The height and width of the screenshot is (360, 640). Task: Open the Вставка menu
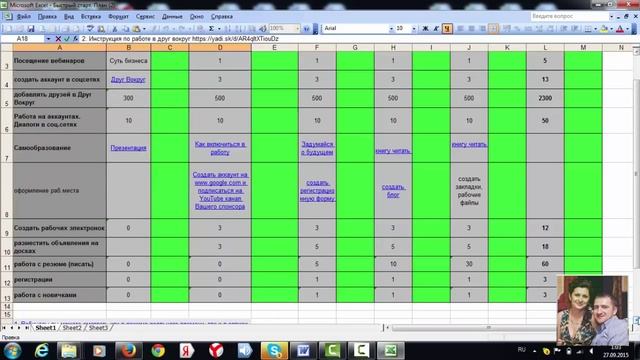(91, 17)
